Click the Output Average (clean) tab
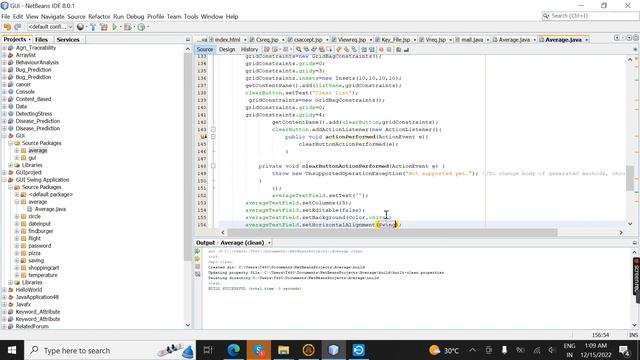The width and height of the screenshot is (640, 360). click(x=230, y=242)
